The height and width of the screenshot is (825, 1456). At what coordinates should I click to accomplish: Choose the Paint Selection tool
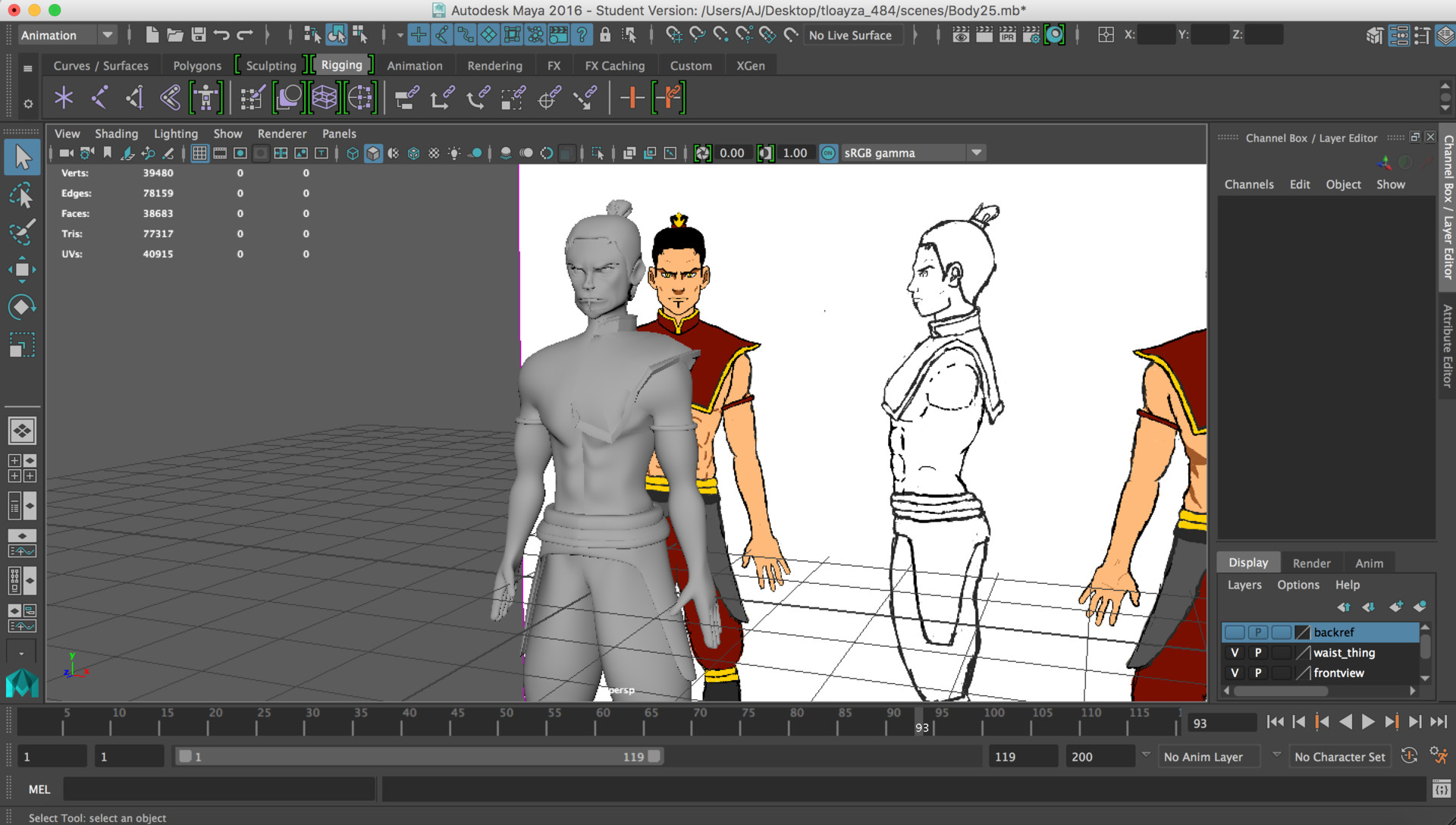coord(22,232)
